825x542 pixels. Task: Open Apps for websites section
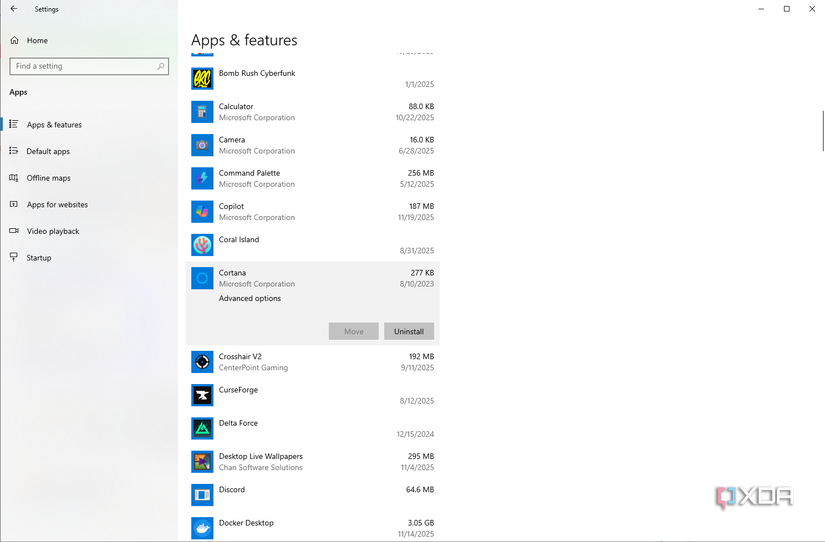[x=57, y=205]
